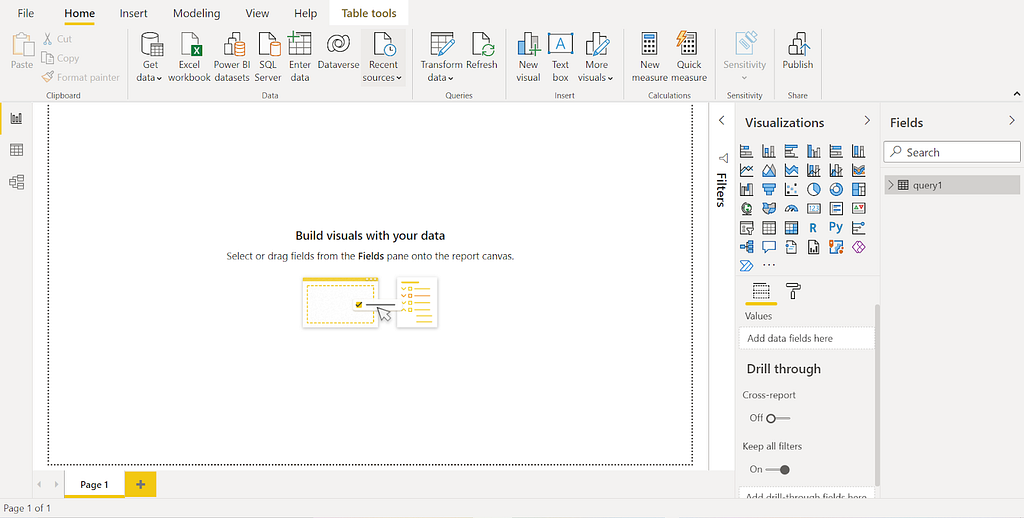Add a new report page
This screenshot has height=518, width=1024.
(x=140, y=485)
